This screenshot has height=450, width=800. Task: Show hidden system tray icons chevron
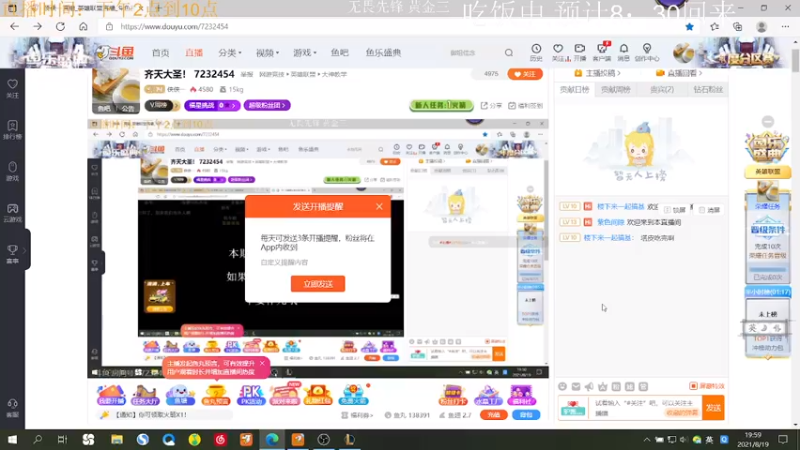(646, 439)
